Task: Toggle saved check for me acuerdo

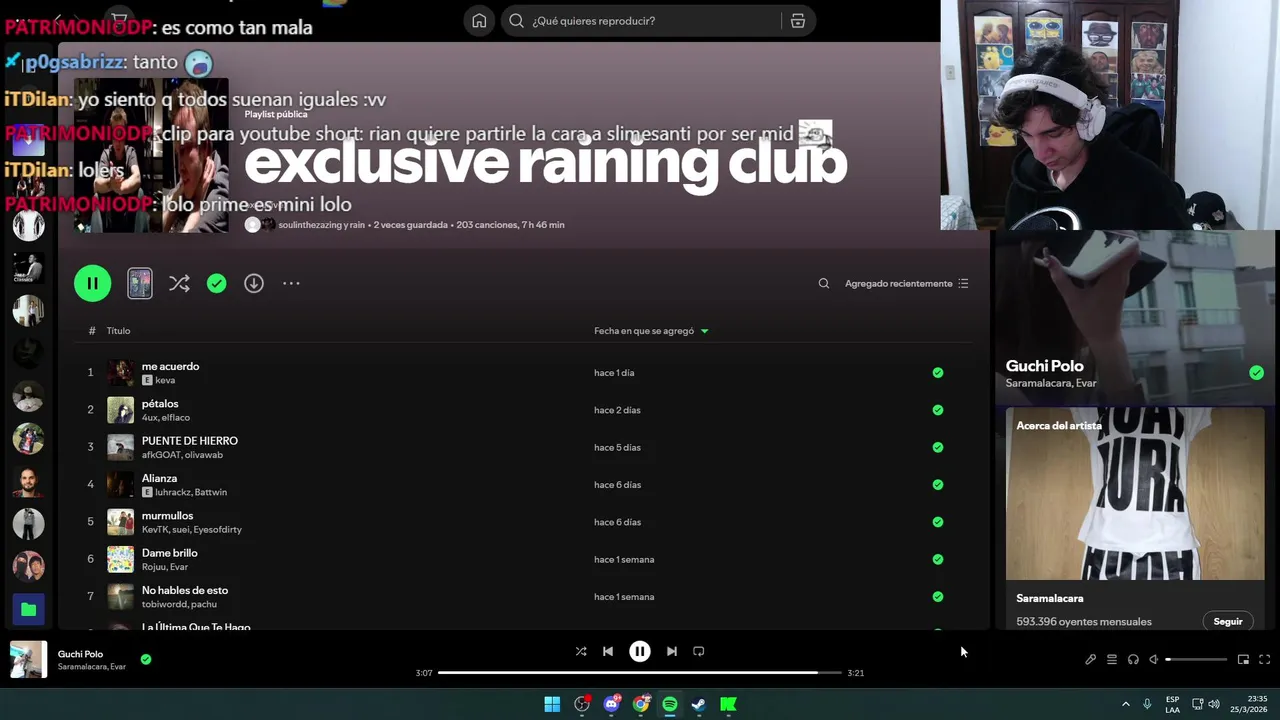Action: pyautogui.click(x=938, y=372)
